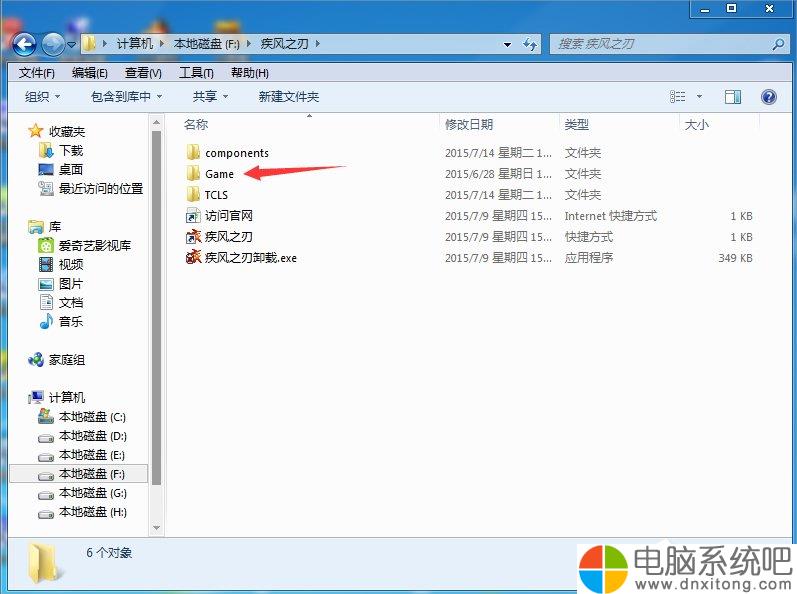Viewport: 797px width, 594px height.
Task: Open the 爱奇艺影视库 library
Action: pyautogui.click(x=95, y=246)
